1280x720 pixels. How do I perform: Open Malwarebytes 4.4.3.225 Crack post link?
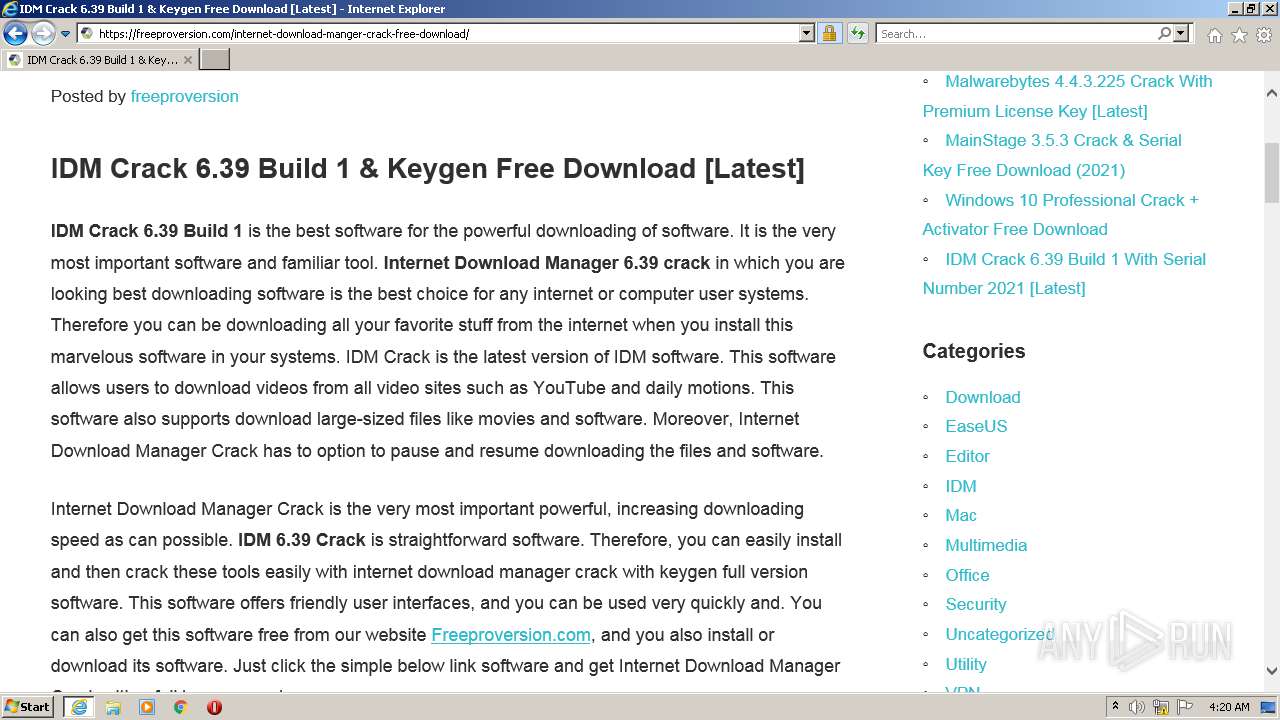point(1067,96)
